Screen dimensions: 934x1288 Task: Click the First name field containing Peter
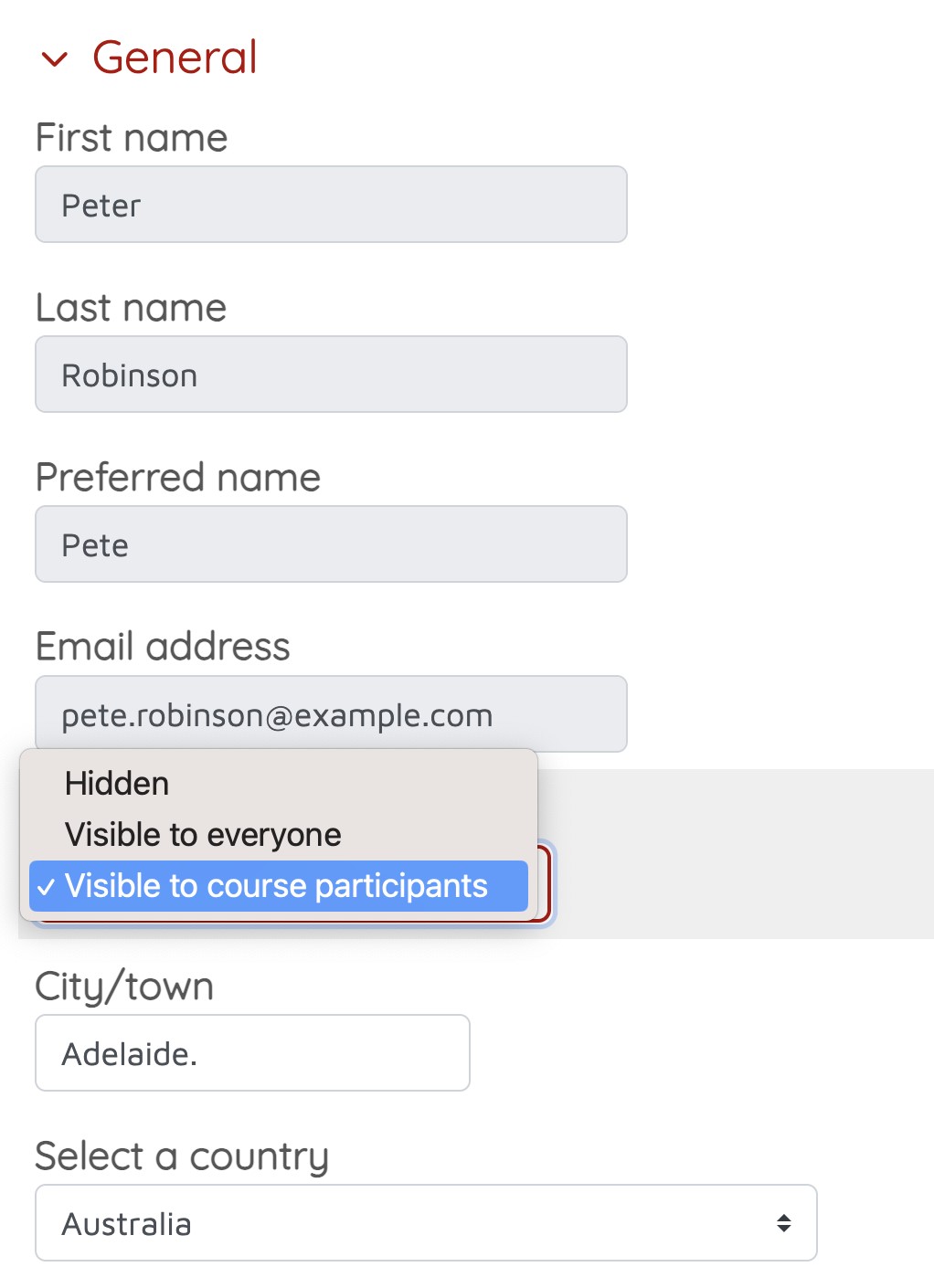pos(331,205)
